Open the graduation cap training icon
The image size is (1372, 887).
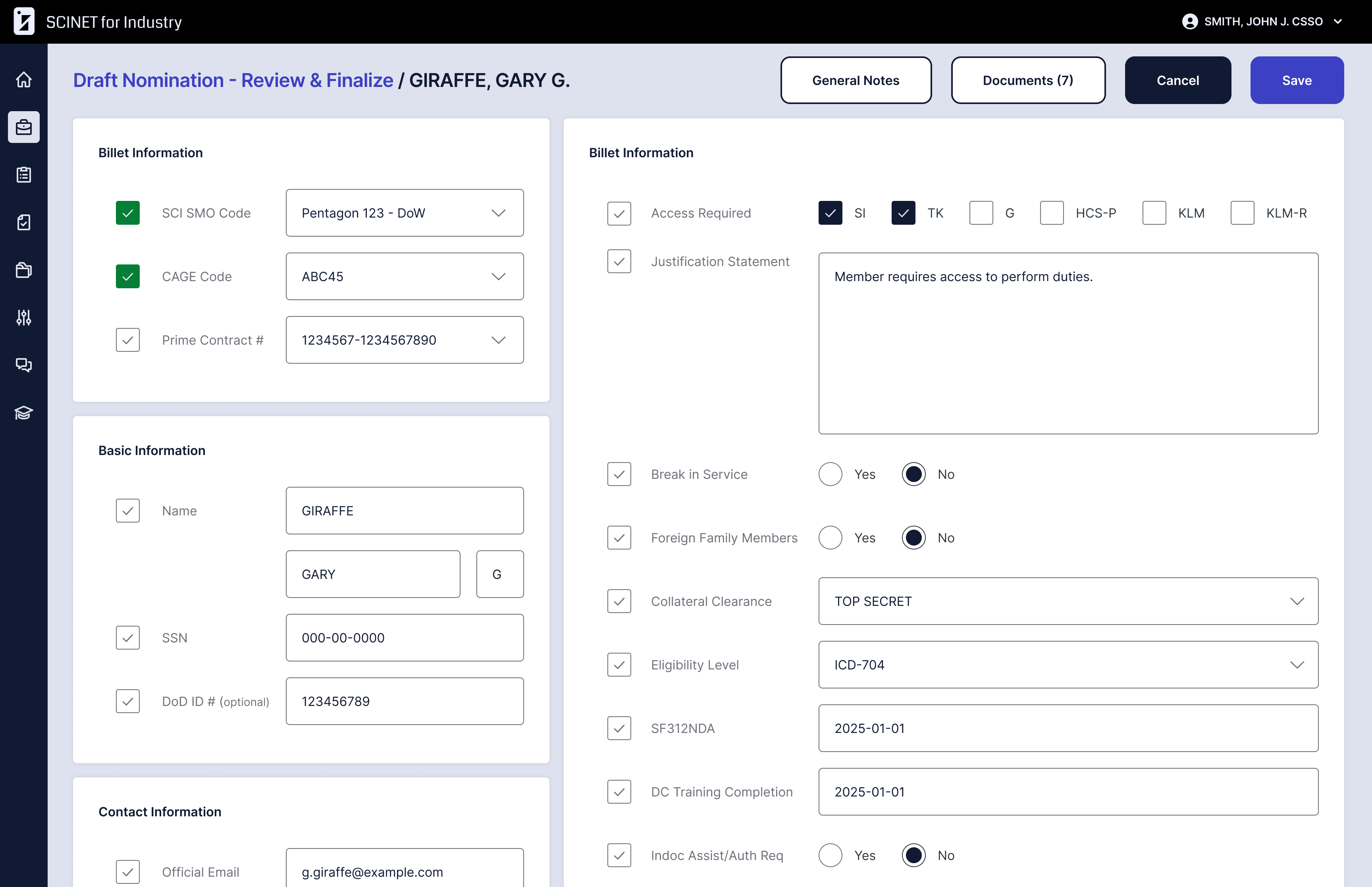pyautogui.click(x=23, y=413)
